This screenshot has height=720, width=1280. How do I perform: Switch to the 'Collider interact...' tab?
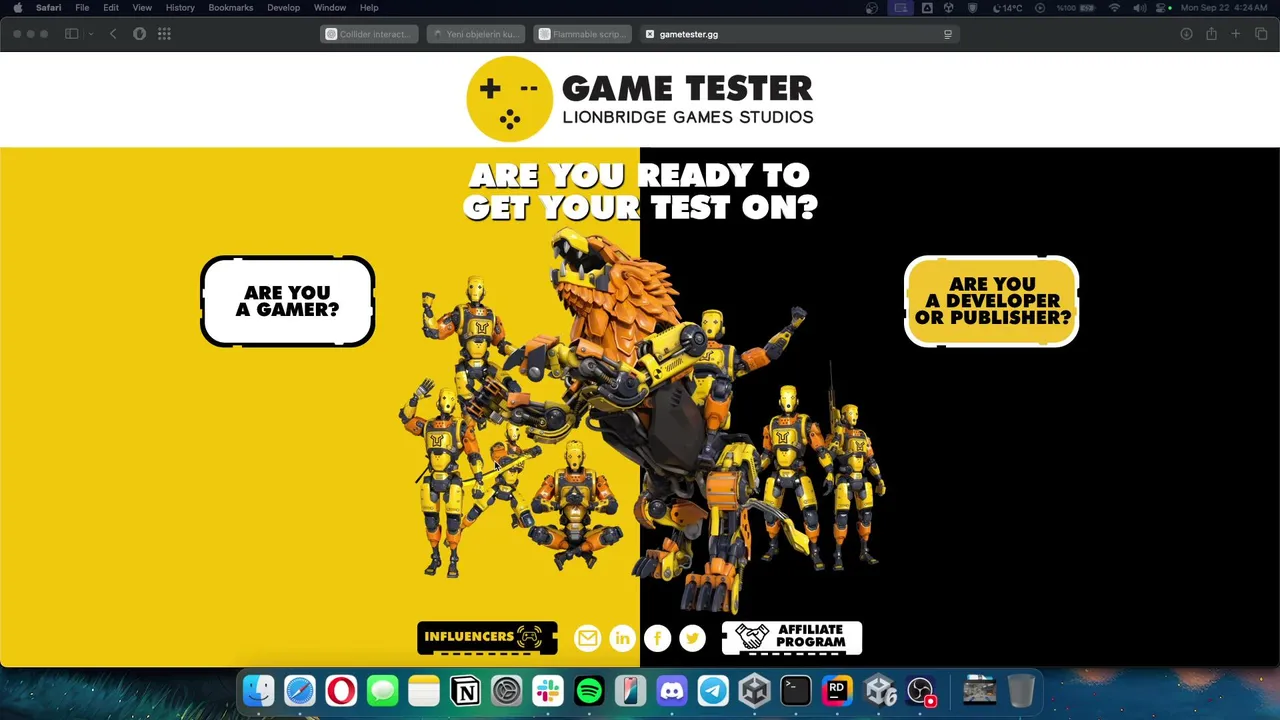[369, 34]
